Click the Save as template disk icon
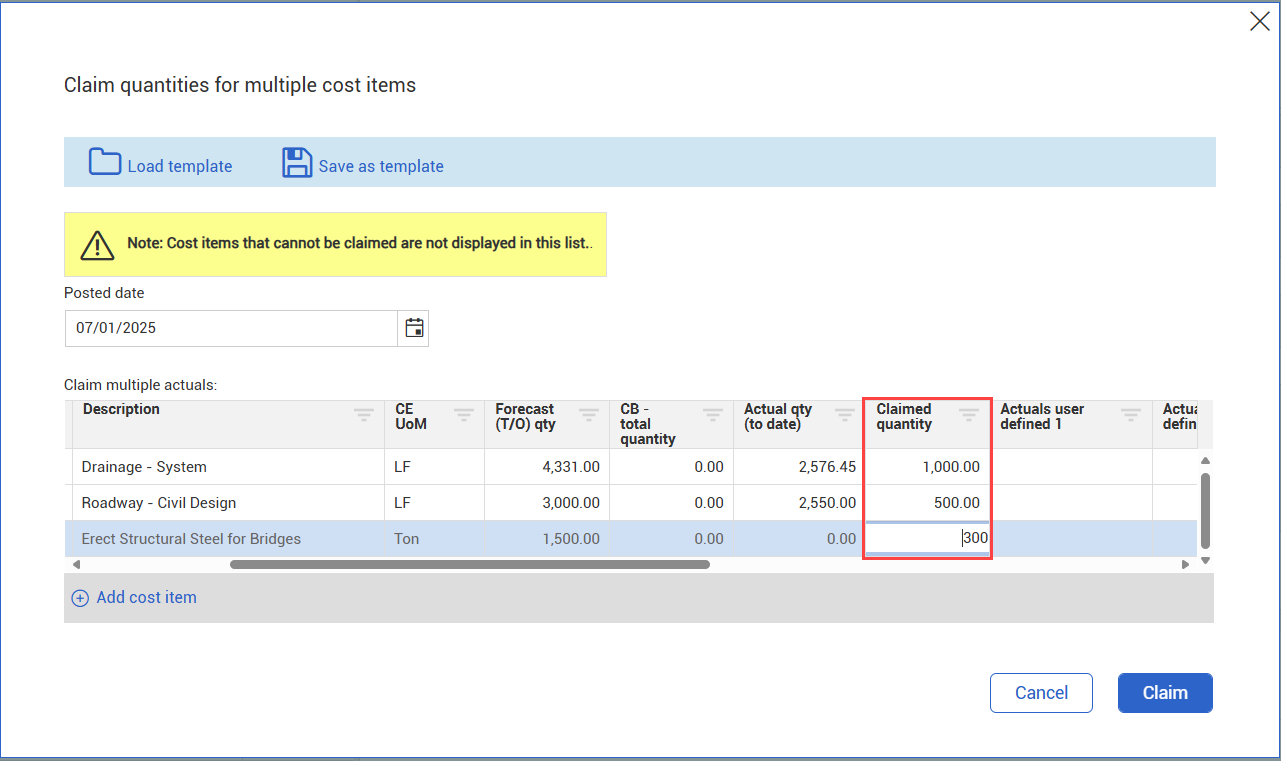The height and width of the screenshot is (761, 1281). 297,163
